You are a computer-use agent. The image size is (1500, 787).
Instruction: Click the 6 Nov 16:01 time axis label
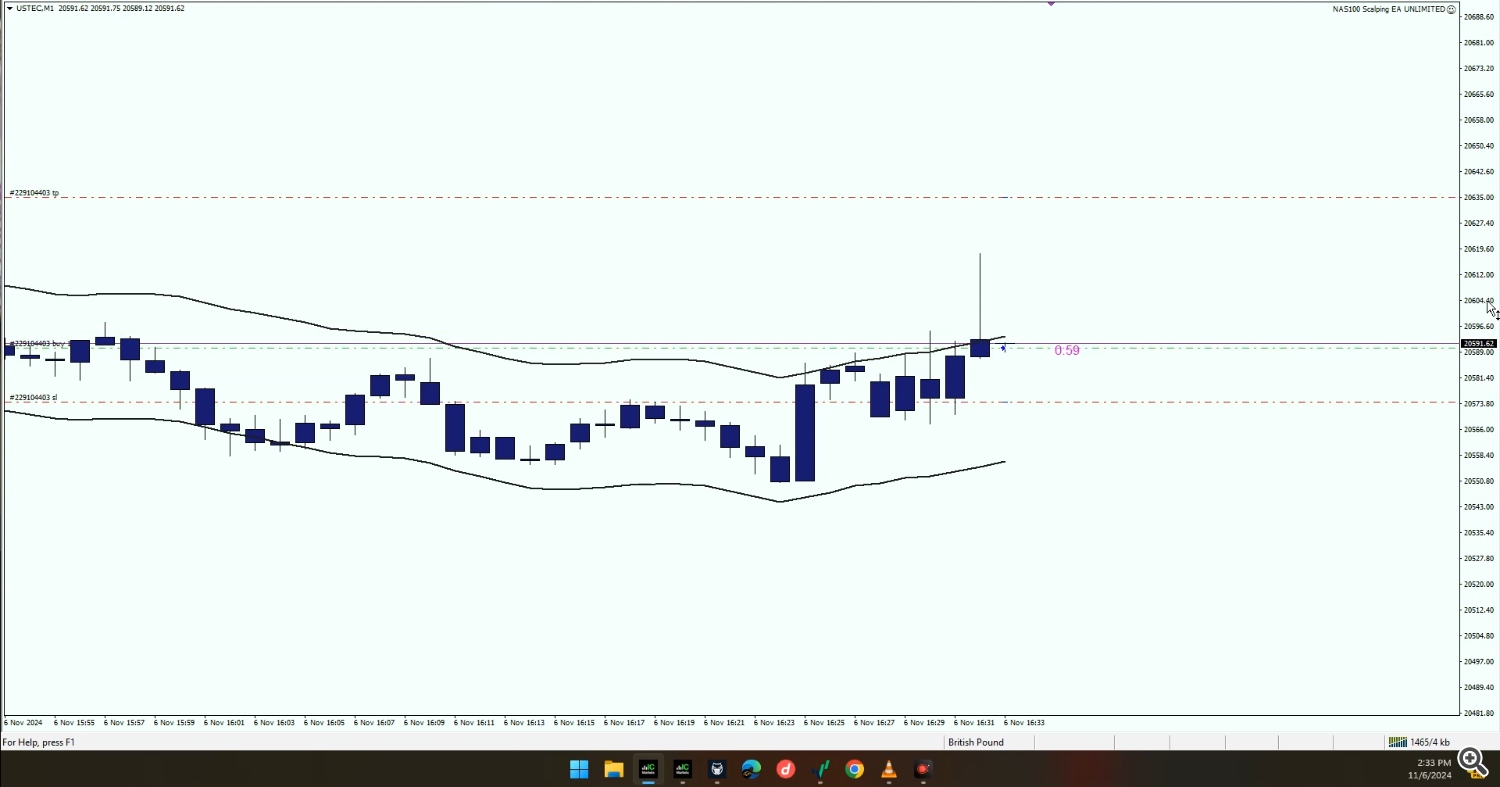click(224, 722)
